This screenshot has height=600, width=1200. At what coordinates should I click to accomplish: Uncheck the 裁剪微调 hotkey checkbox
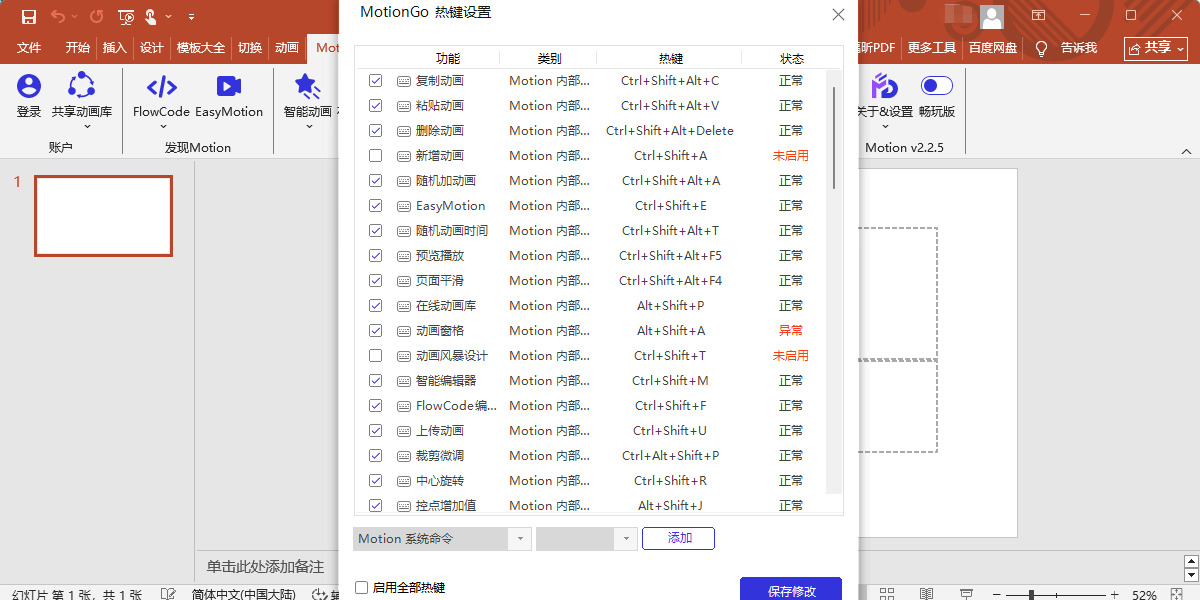click(x=376, y=456)
